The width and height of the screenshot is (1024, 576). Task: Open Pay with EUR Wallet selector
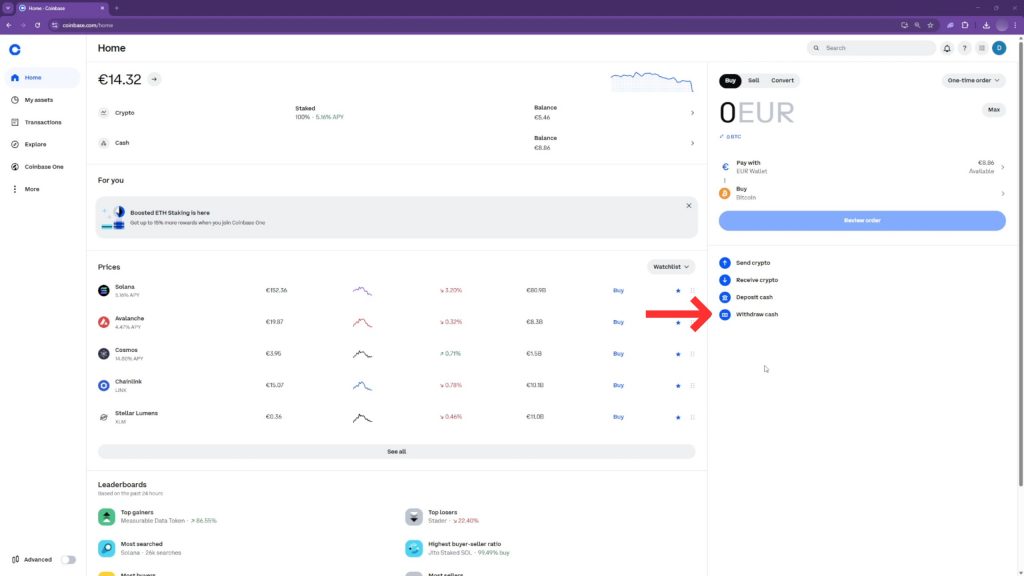pyautogui.click(x=862, y=167)
